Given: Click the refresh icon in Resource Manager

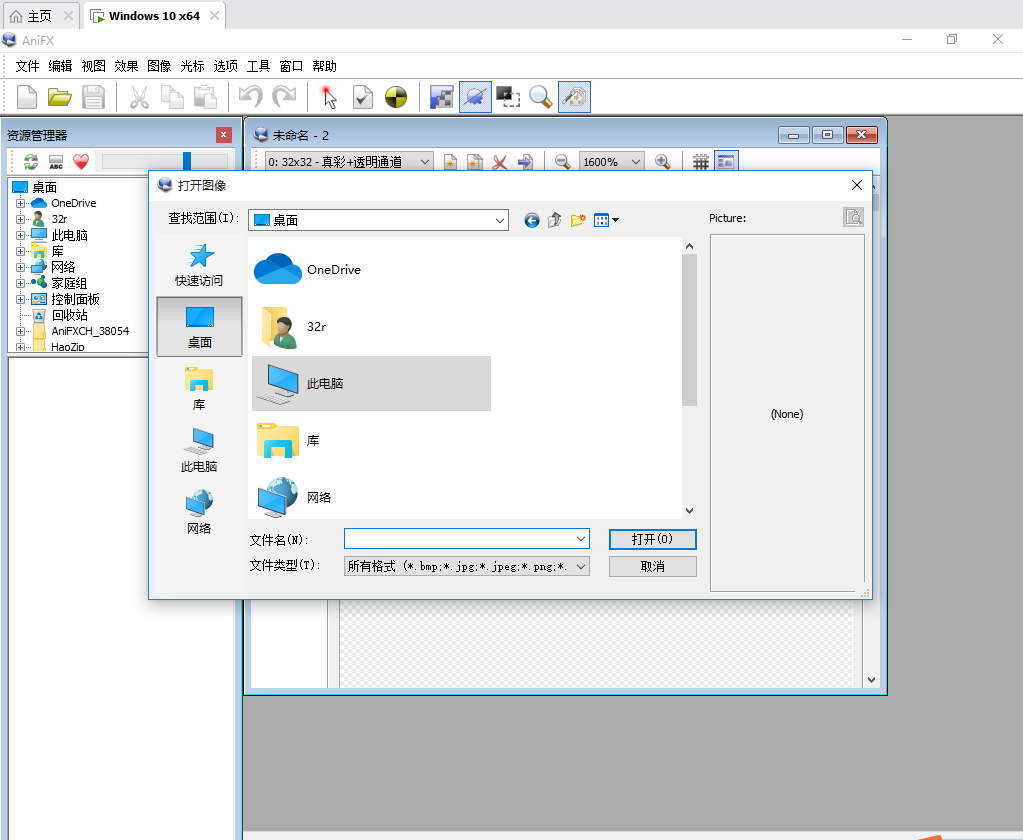Looking at the screenshot, I should click(31, 162).
